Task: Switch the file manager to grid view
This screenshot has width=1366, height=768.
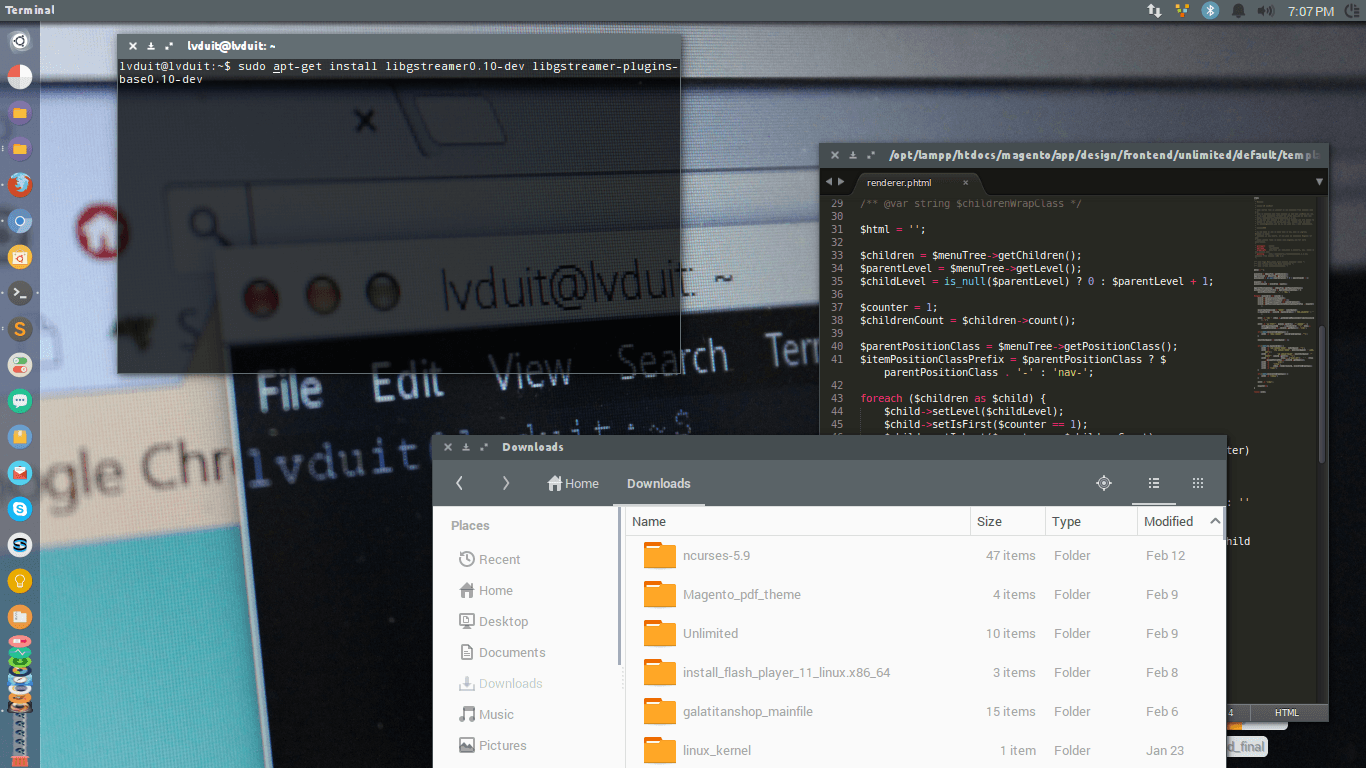Action: [x=1197, y=483]
